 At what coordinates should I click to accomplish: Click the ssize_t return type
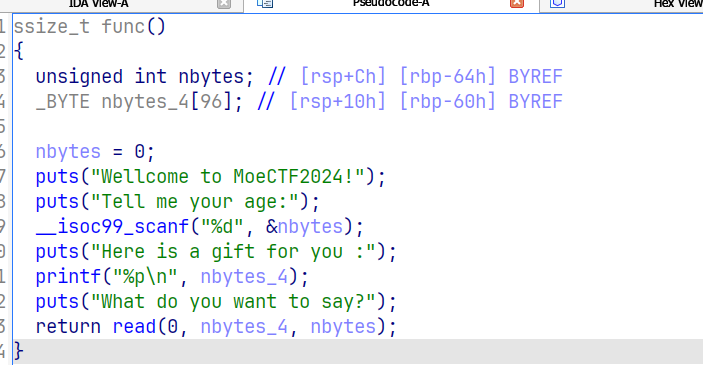[x=52, y=27]
